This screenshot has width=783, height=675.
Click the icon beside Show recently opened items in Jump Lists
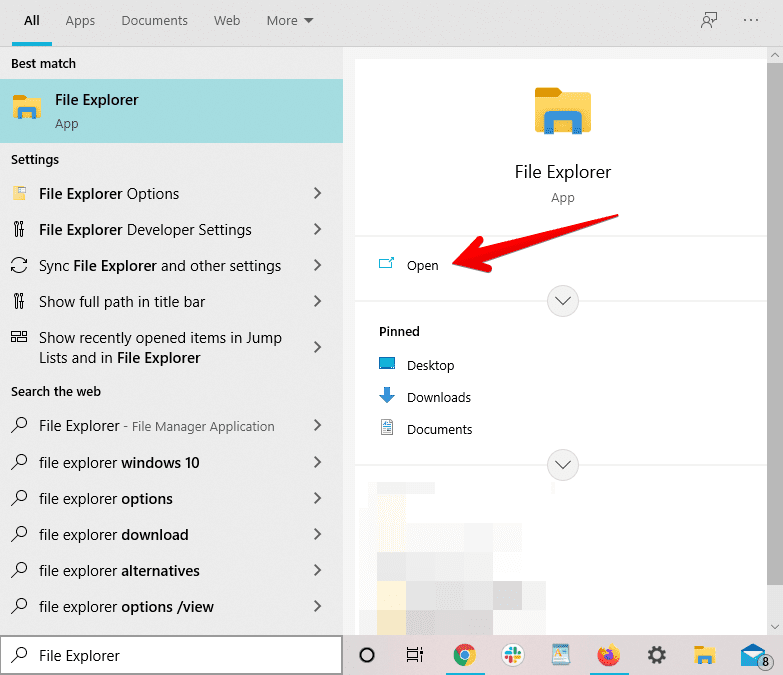(19, 337)
